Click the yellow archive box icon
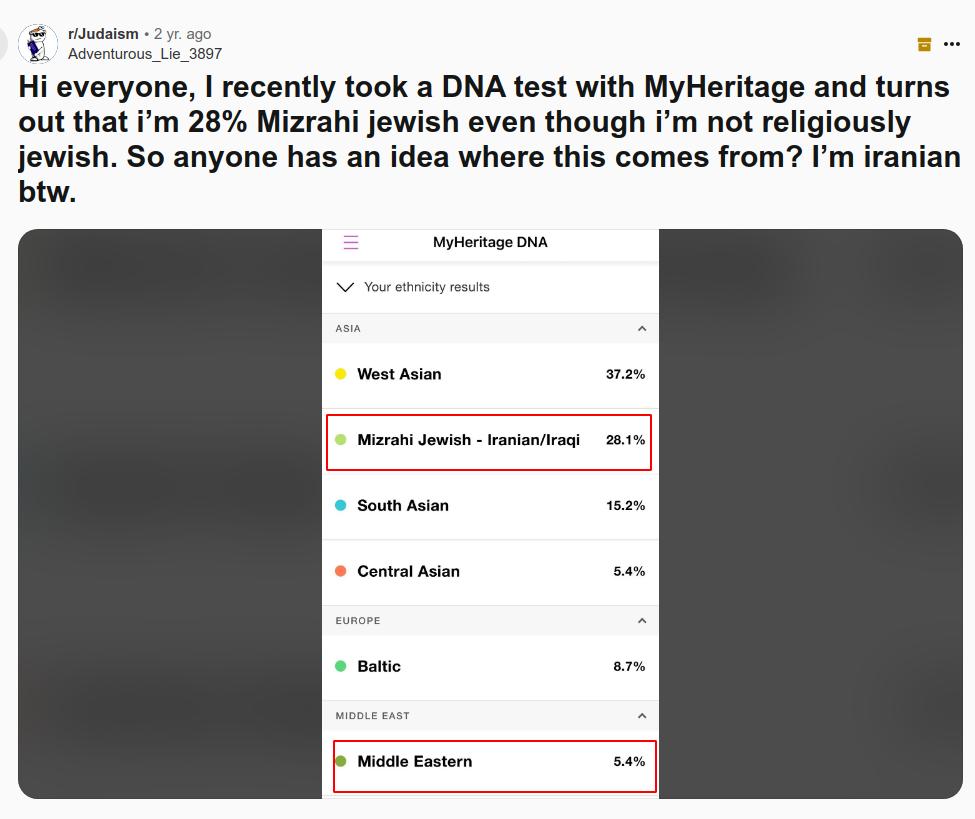The image size is (975, 819). pyautogui.click(x=924, y=44)
